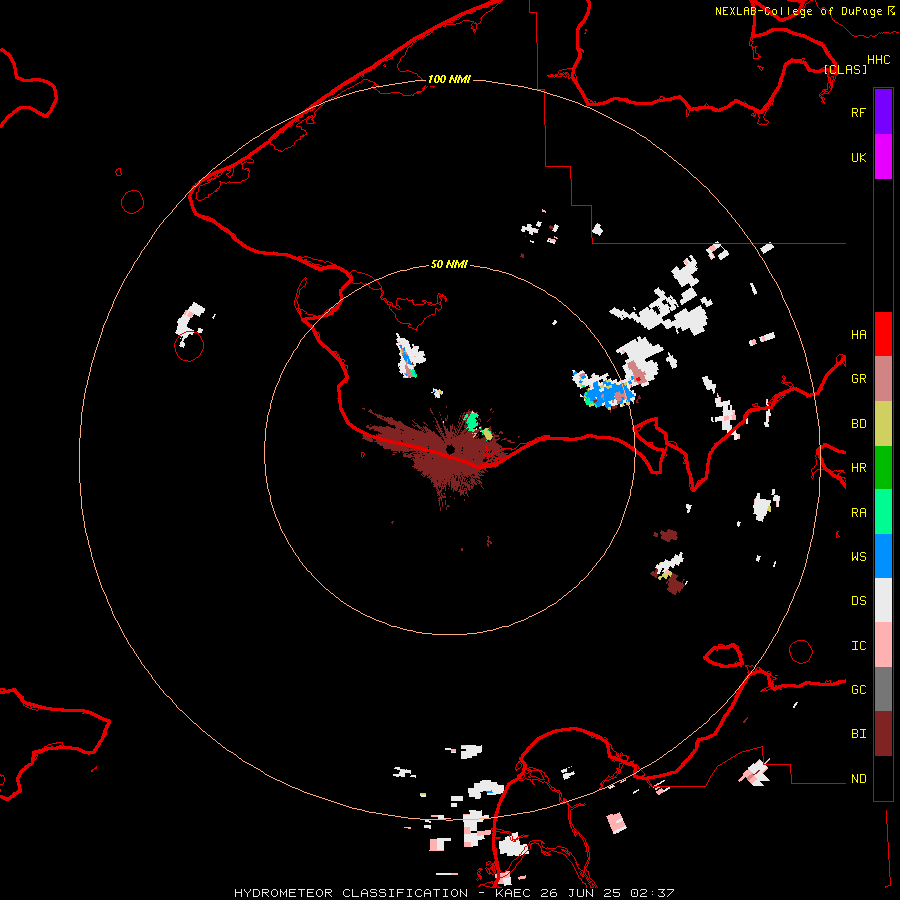The height and width of the screenshot is (900, 900).
Task: Click the 'GC' legend label
Action: pos(858,689)
